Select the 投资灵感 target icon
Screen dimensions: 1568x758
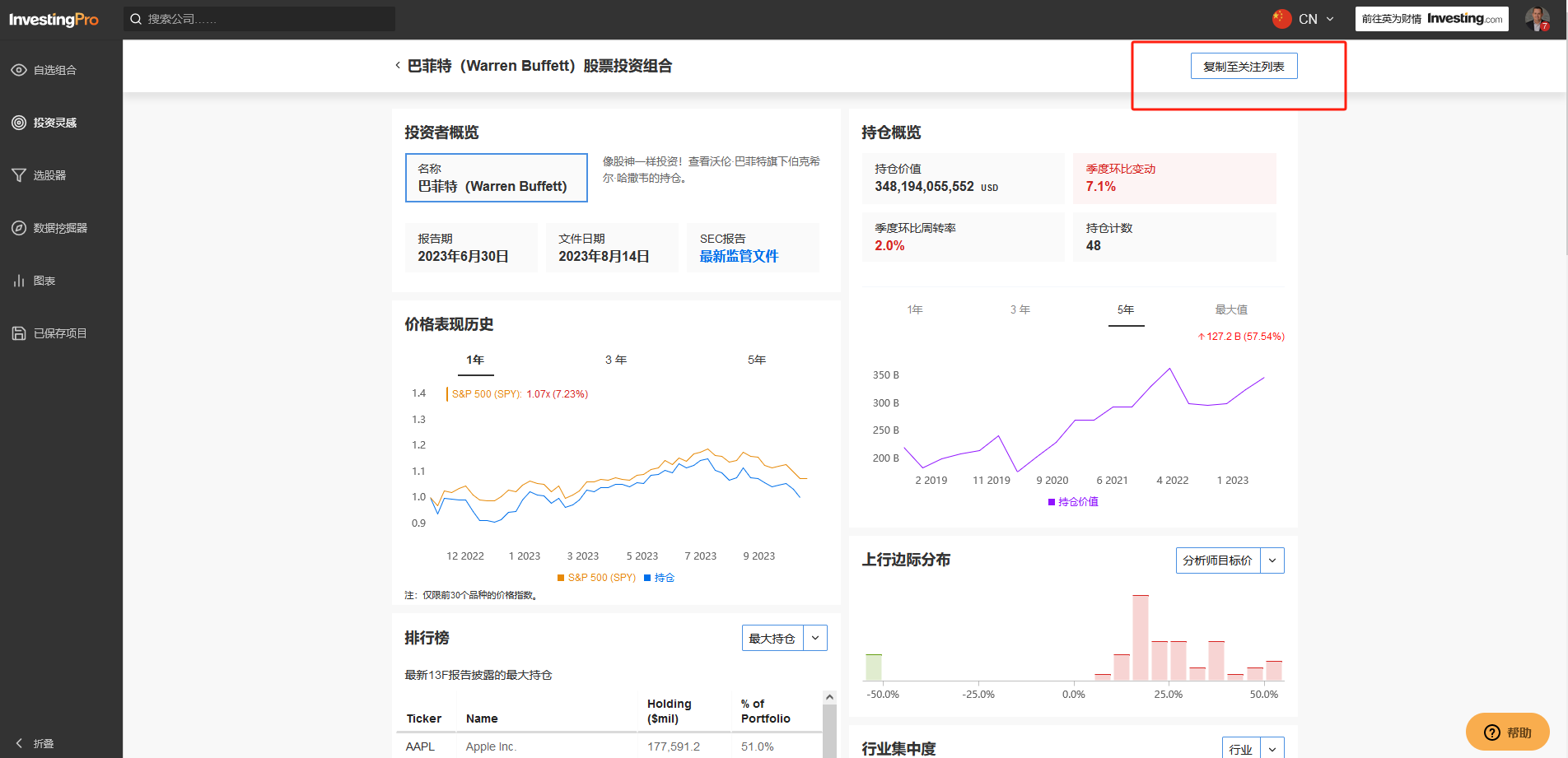pos(19,123)
